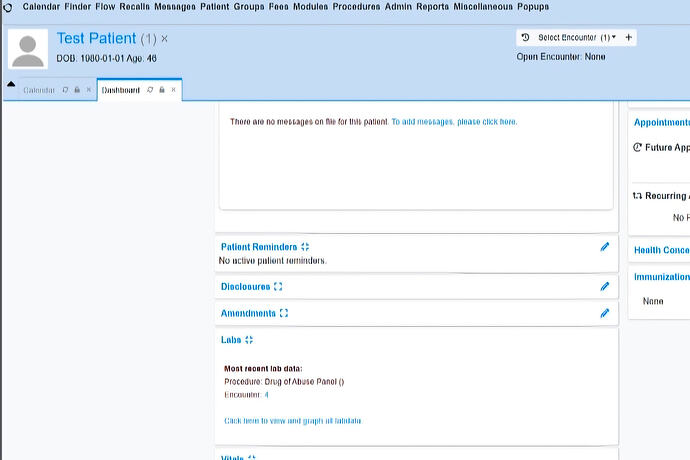This screenshot has width=690, height=460.
Task: Click the Future Appointments clock icon
Action: 637,147
